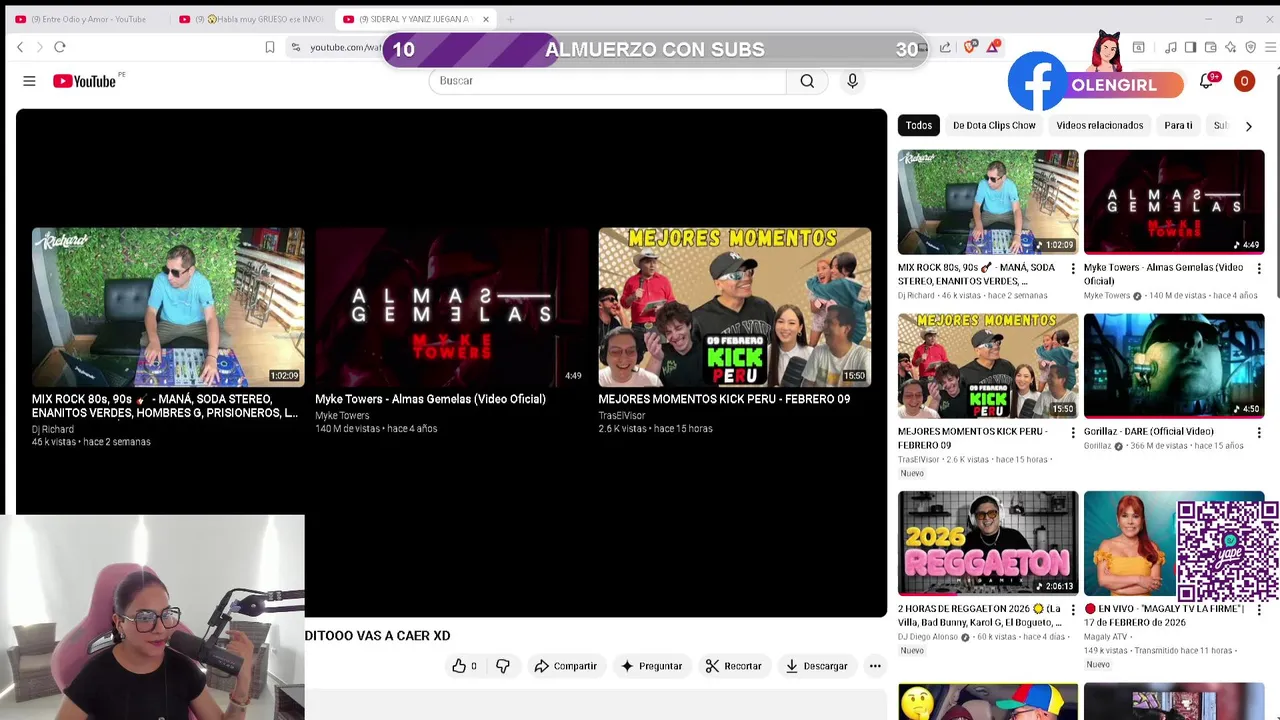Open YouTube notifications bell
The height and width of the screenshot is (720, 1280).
(x=1207, y=81)
